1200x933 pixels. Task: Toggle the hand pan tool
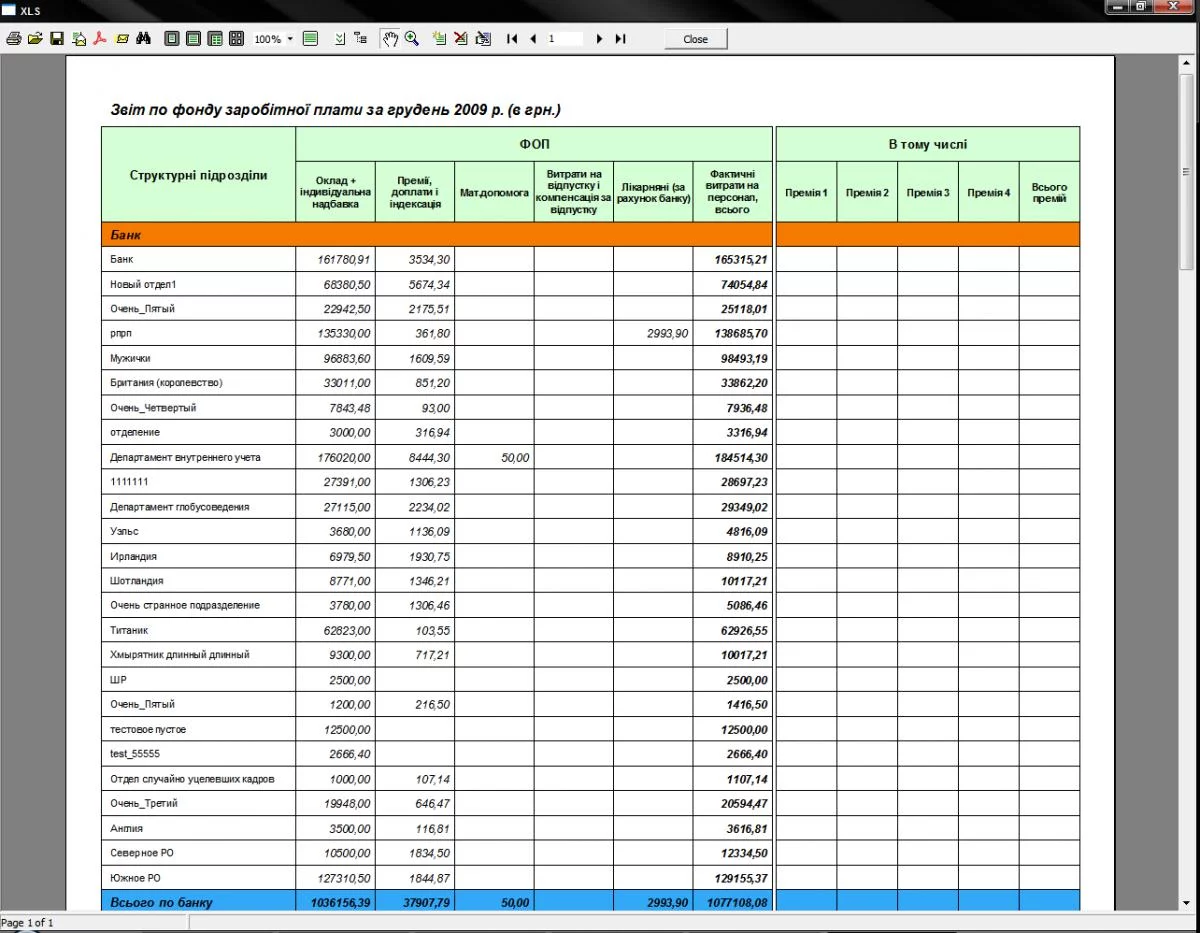click(x=390, y=39)
